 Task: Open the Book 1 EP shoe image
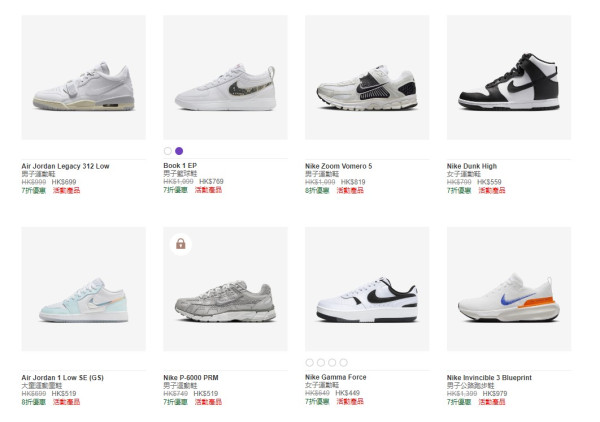225,77
